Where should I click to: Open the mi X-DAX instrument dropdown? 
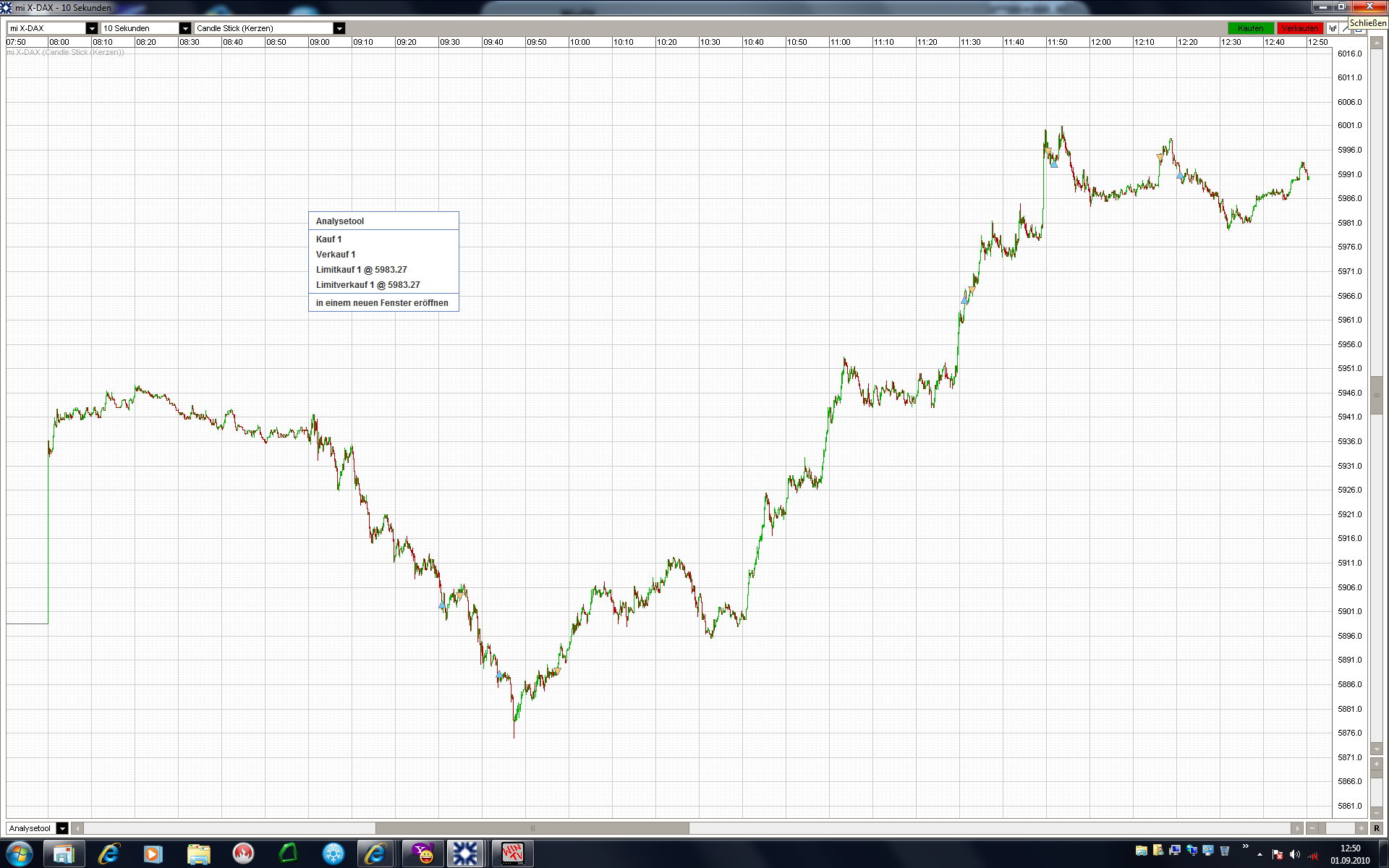92,28
